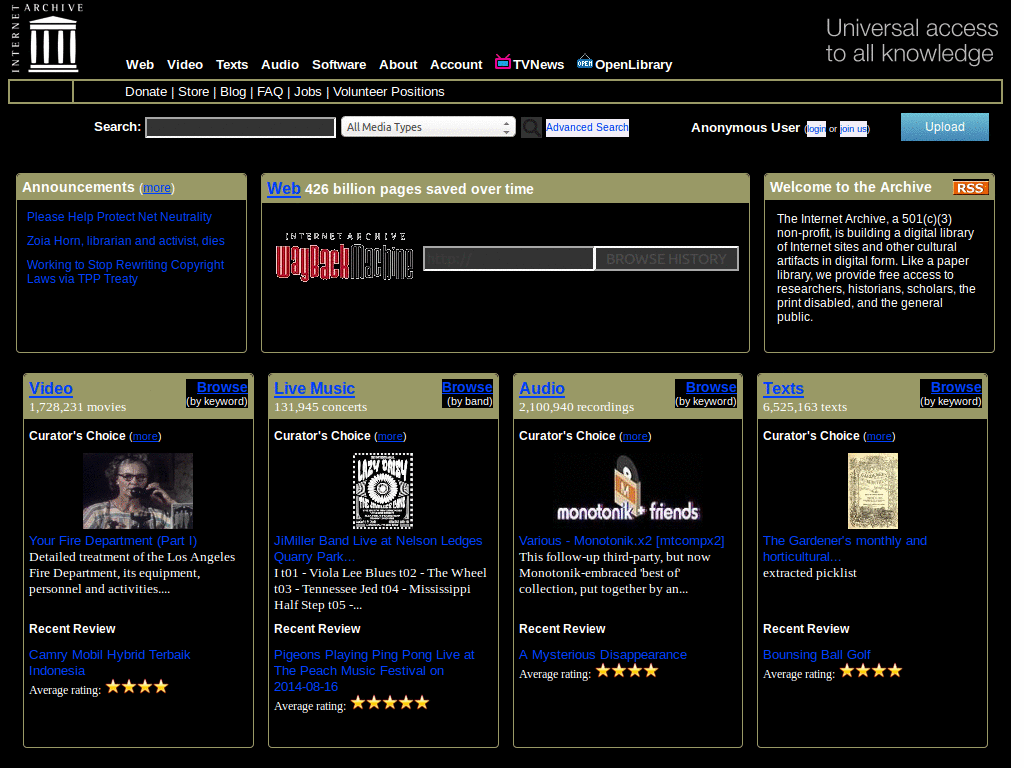
Task: Click the OpenLibrary open-book icon
Action: (584, 62)
